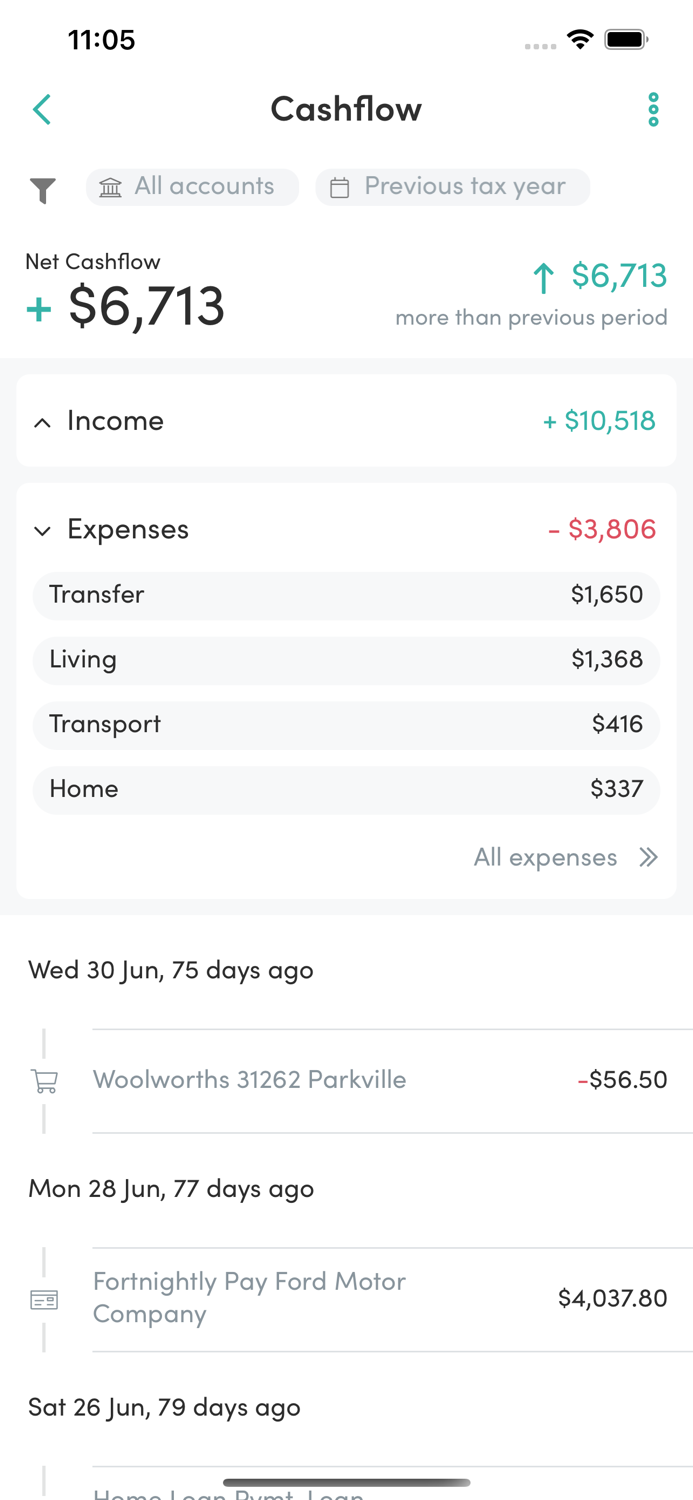
Task: Tap the filter funnel icon
Action: point(41,187)
